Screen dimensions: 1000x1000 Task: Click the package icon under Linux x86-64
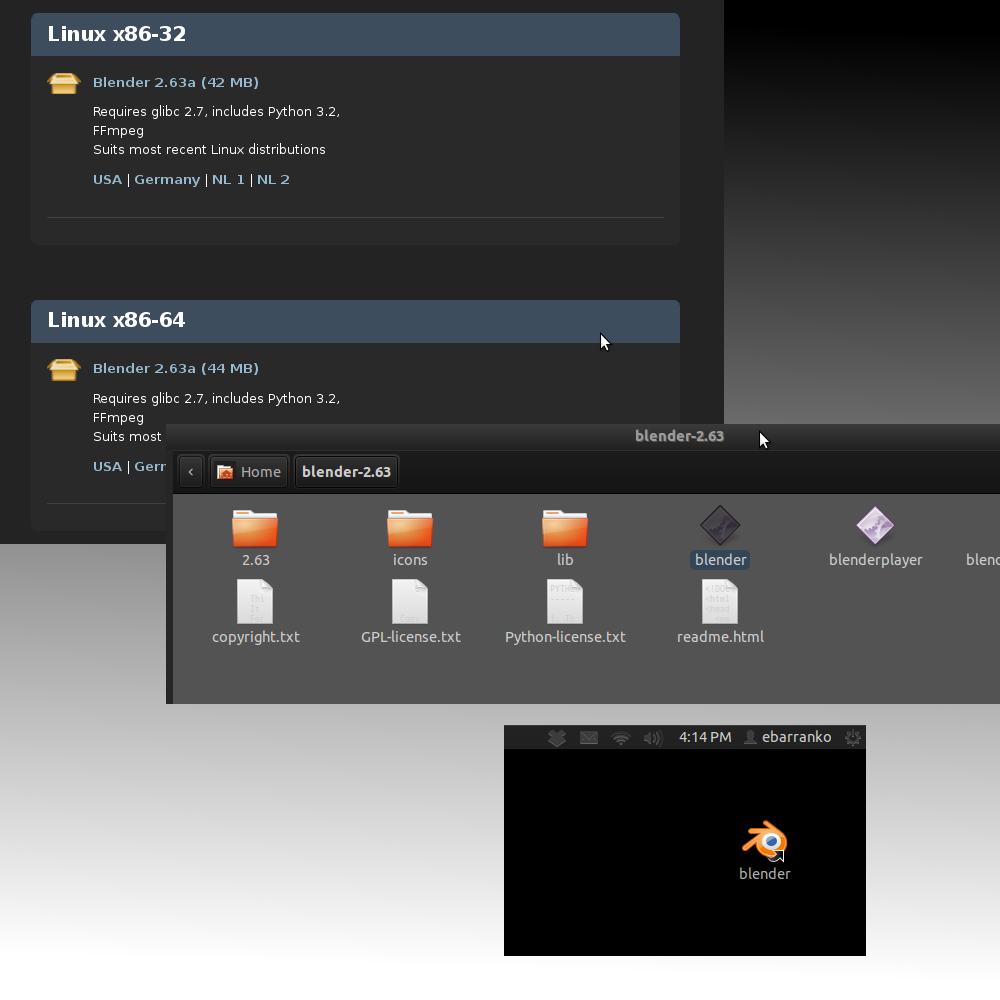(64, 370)
